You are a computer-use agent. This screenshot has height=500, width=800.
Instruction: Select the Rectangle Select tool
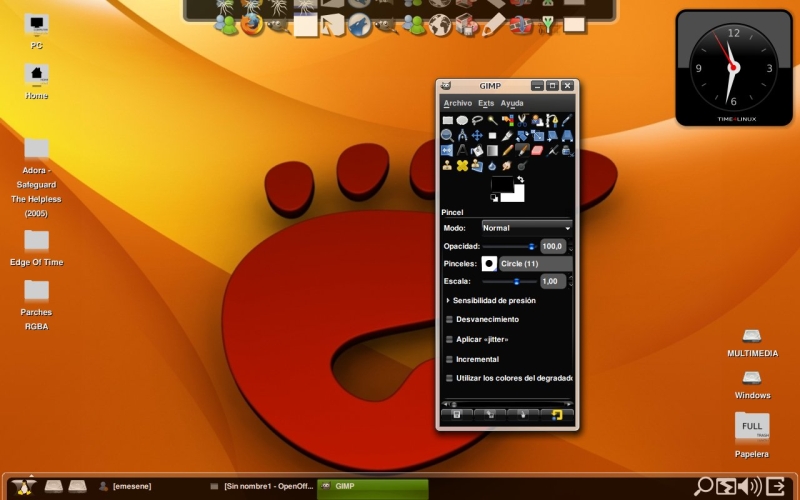[447, 120]
